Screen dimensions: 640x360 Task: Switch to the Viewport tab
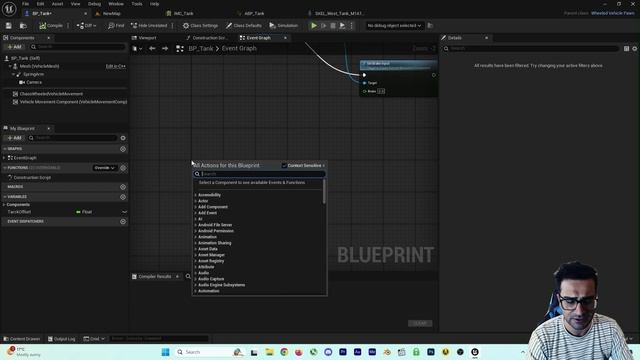pos(147,38)
